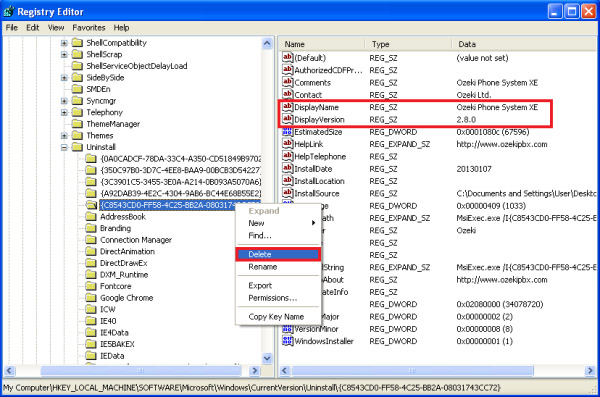The height and width of the screenshot is (397, 600).
Task: Click the SideBySide folder icon
Action: (x=78, y=77)
